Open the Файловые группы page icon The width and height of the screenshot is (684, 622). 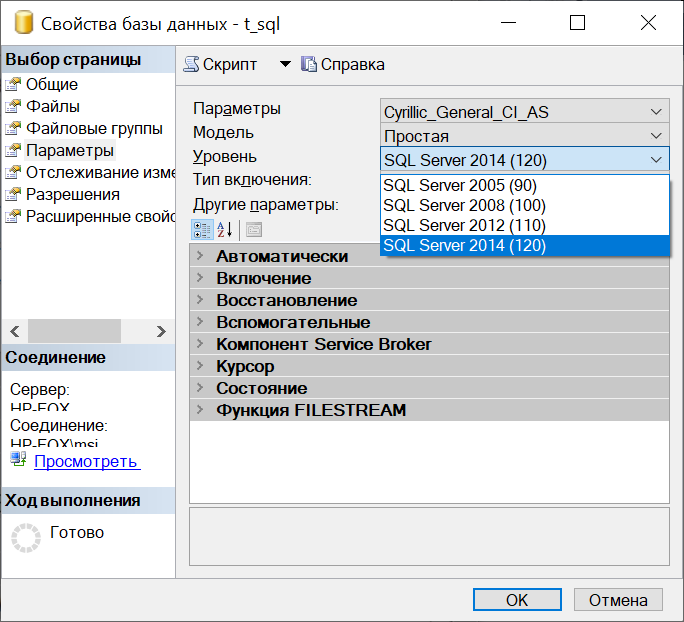click(x=13, y=128)
